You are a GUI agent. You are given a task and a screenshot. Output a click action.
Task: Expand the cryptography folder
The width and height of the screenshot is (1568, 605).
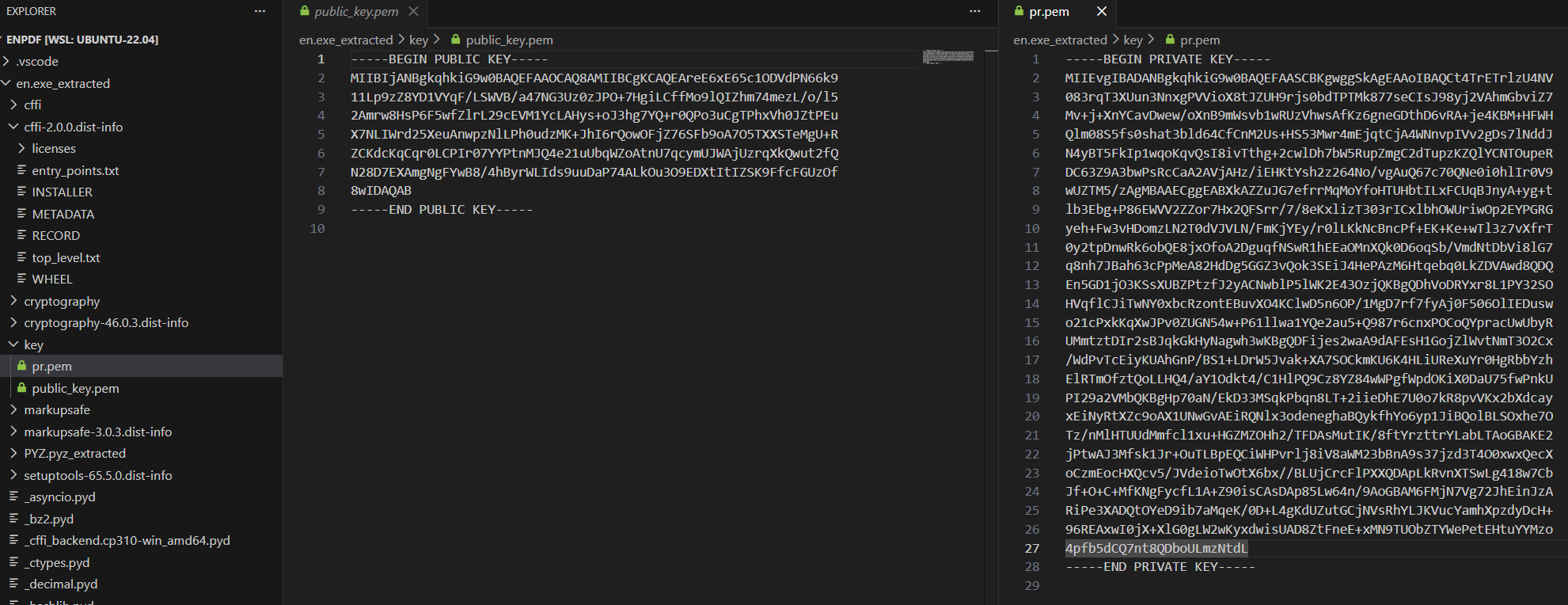(13, 301)
